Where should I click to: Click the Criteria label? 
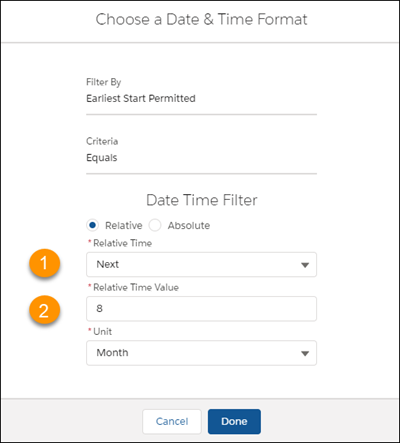[x=102, y=141]
